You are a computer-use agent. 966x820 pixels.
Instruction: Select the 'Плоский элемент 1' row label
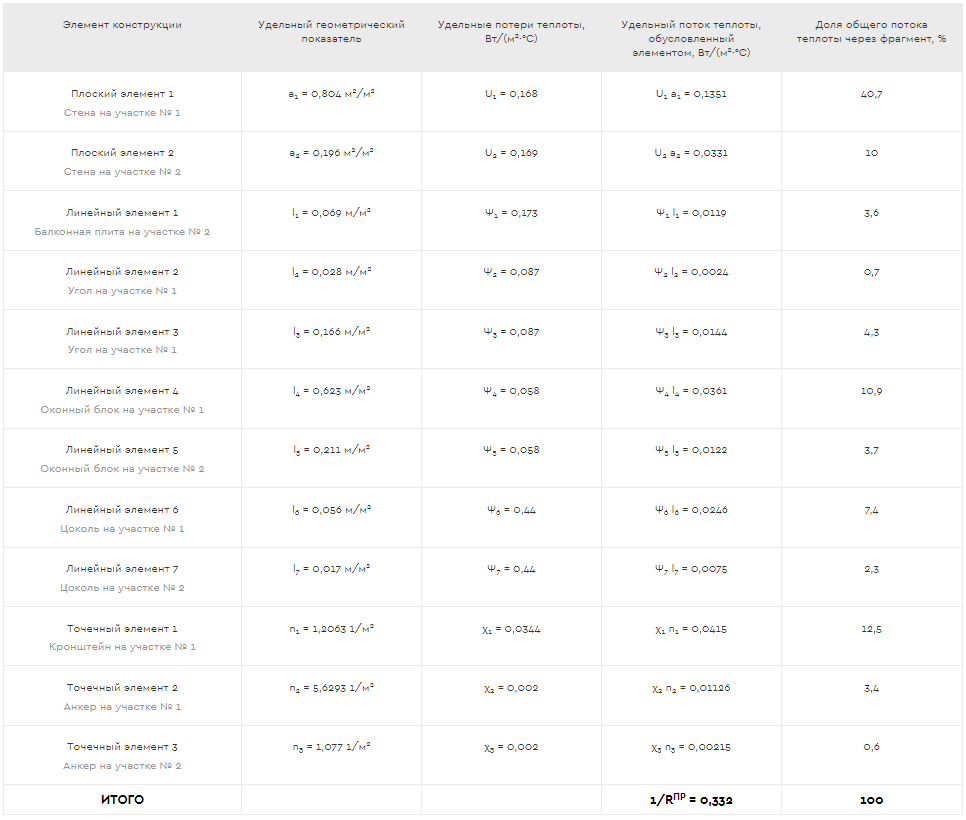pyautogui.click(x=122, y=94)
